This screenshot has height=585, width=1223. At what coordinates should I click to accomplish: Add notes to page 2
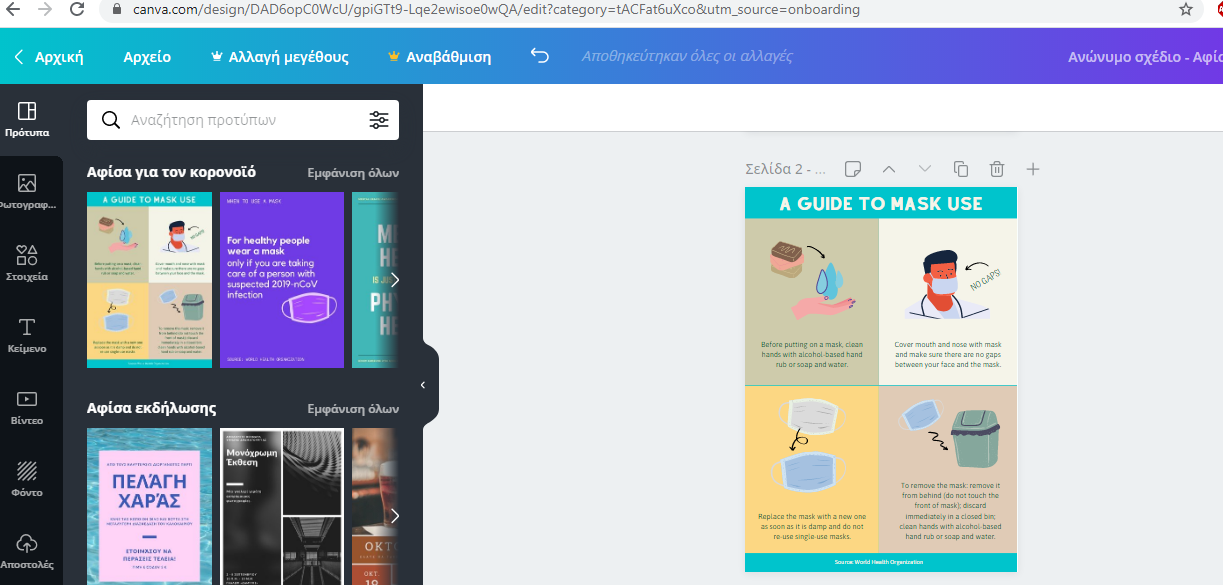coord(852,169)
